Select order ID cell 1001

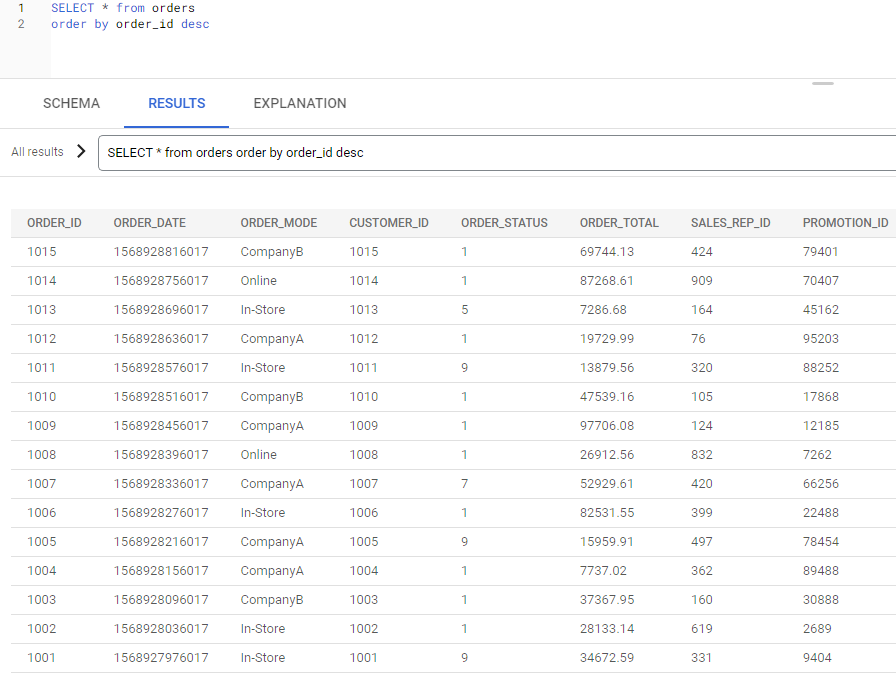click(42, 658)
